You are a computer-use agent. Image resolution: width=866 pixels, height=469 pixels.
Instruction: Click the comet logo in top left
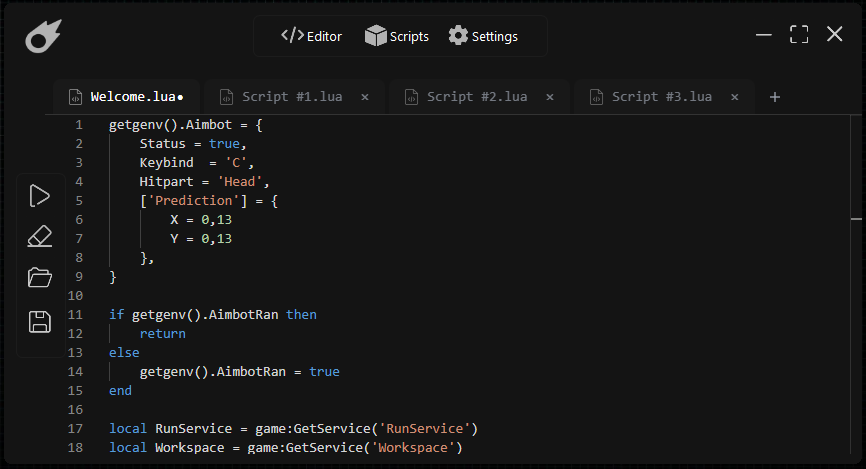(44, 37)
